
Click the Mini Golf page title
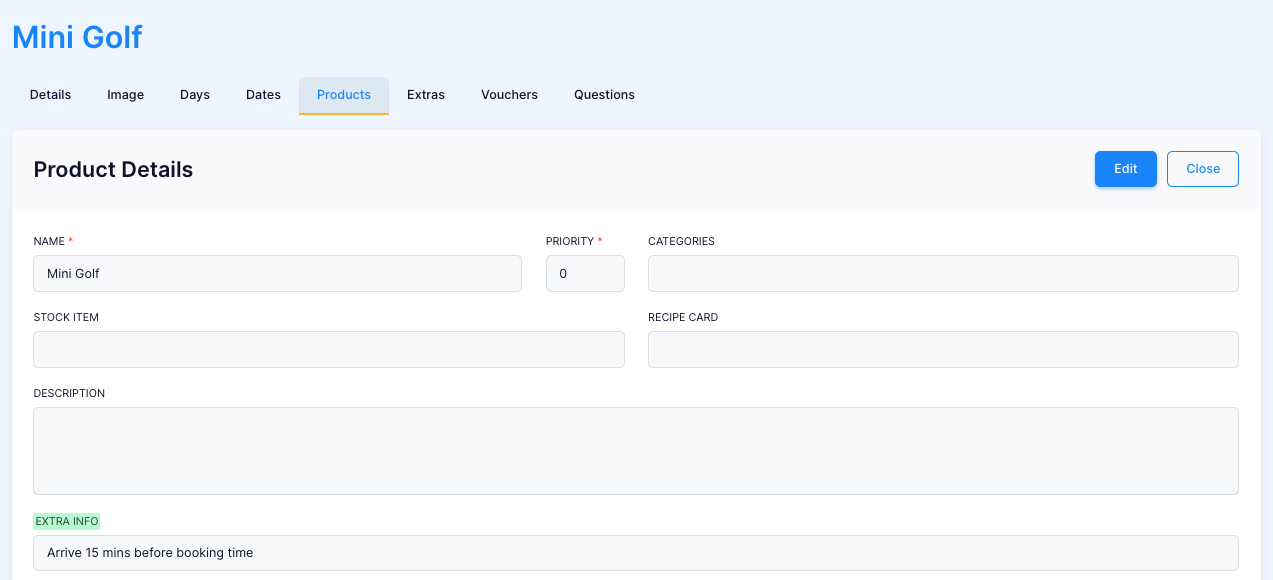[x=77, y=37]
